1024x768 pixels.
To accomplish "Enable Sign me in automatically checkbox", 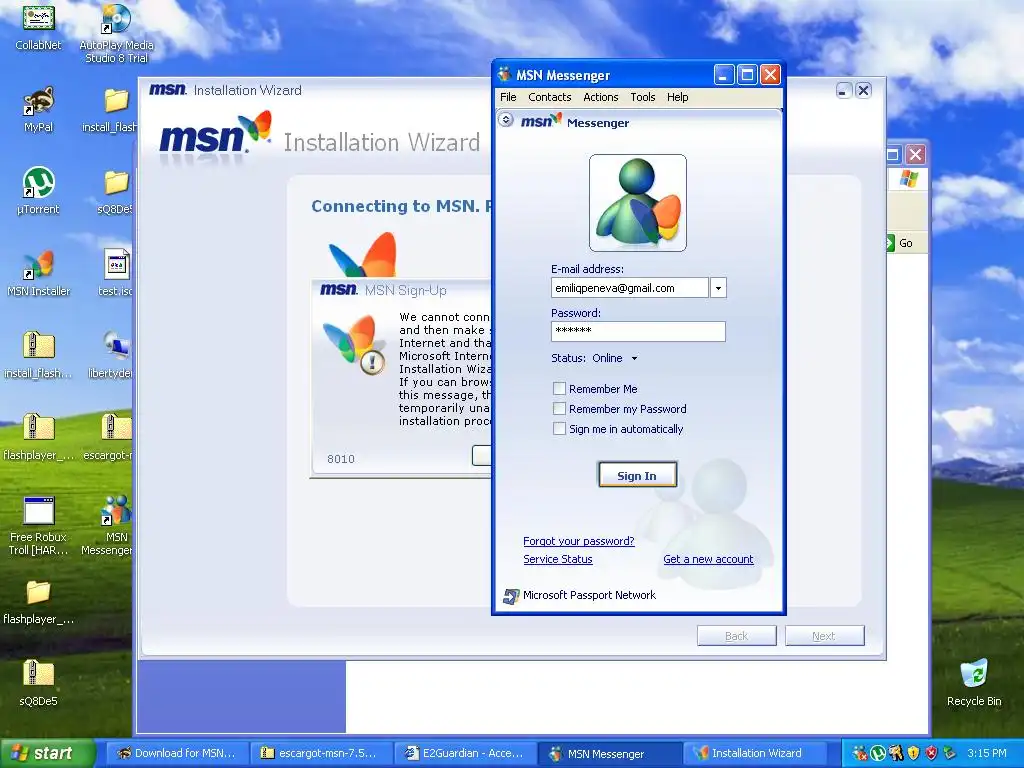I will (x=559, y=429).
